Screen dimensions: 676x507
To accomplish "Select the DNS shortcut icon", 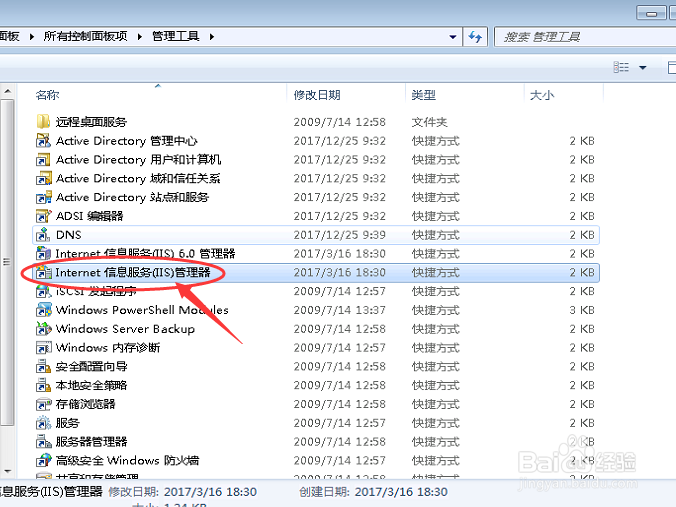I will point(43,235).
